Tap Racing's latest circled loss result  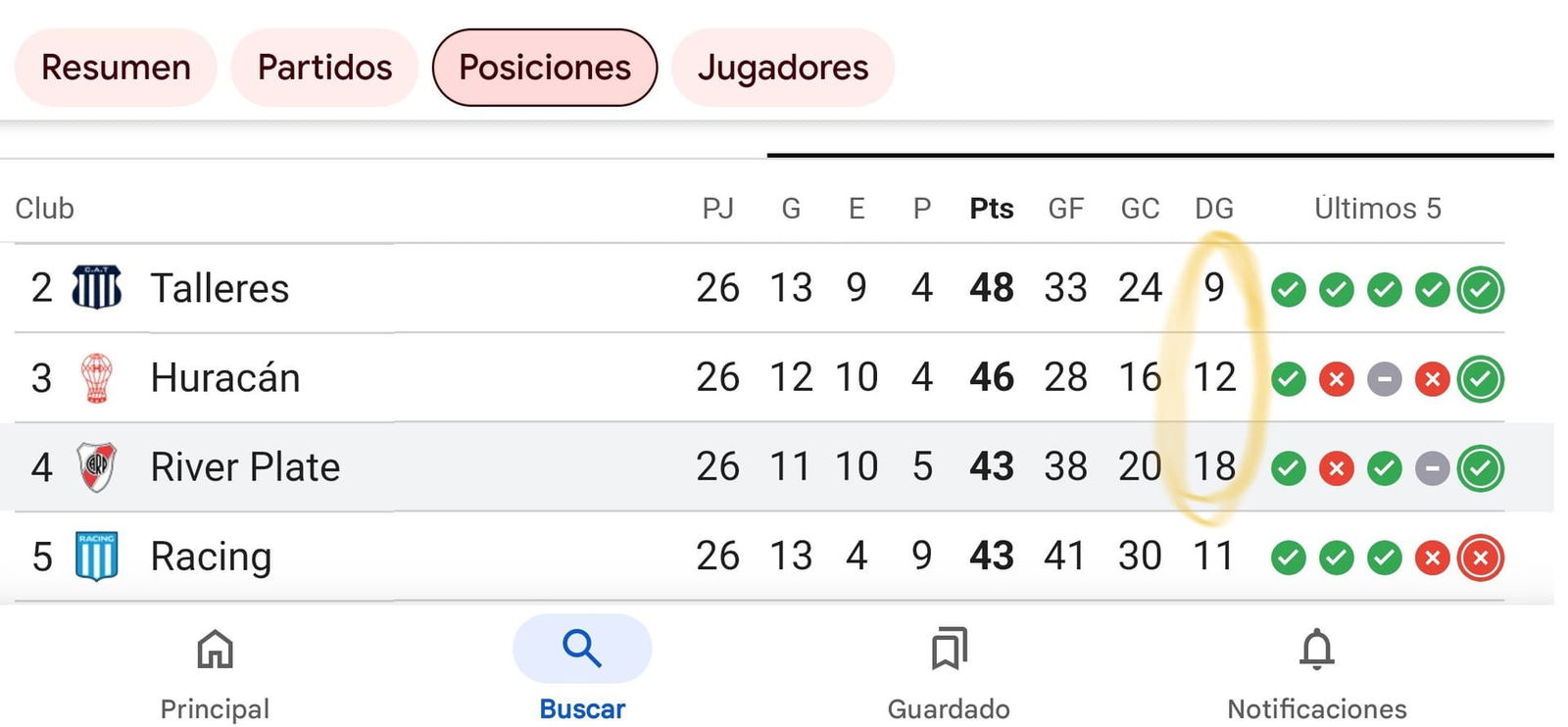point(1480,558)
